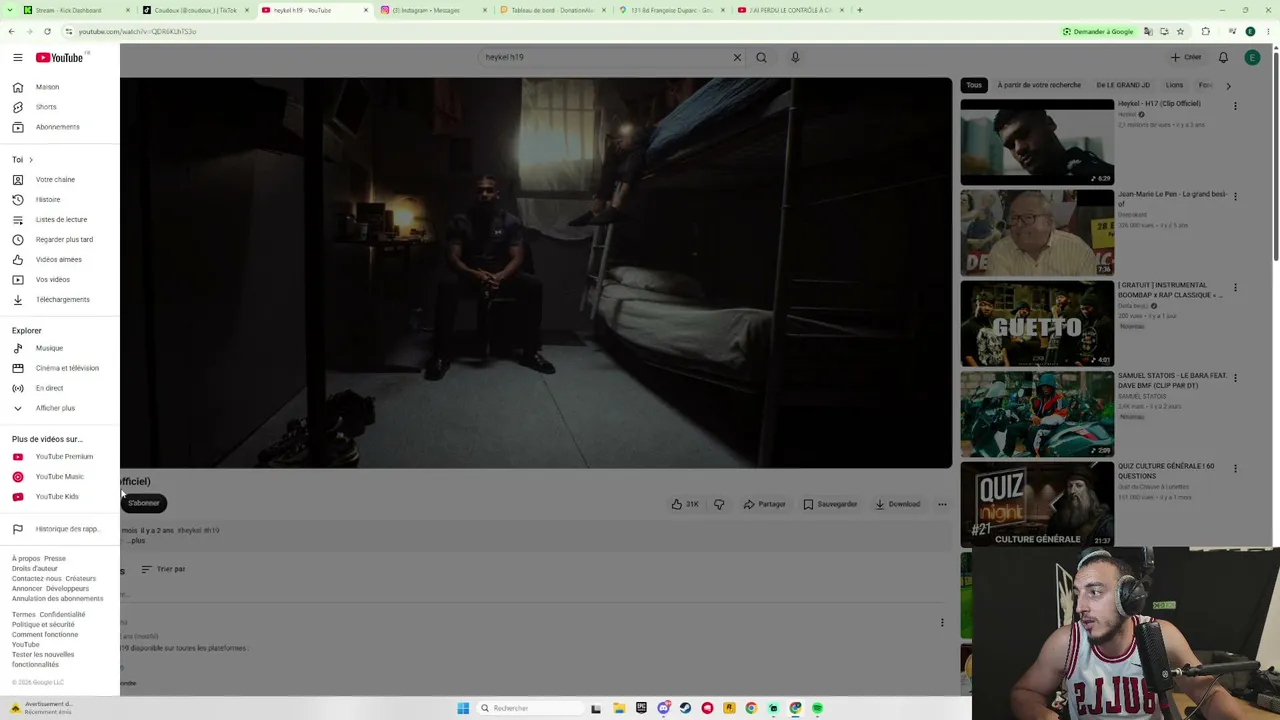Open options for QUIZ CULTURE GÉNÉRALE video
Image resolution: width=1280 pixels, height=720 pixels.
click(1235, 468)
